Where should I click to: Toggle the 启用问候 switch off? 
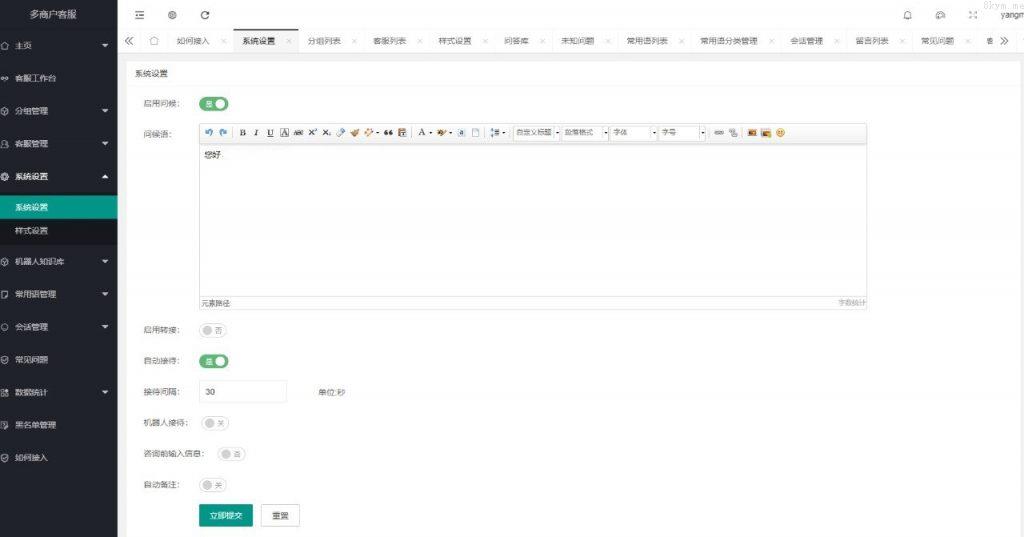(x=214, y=103)
